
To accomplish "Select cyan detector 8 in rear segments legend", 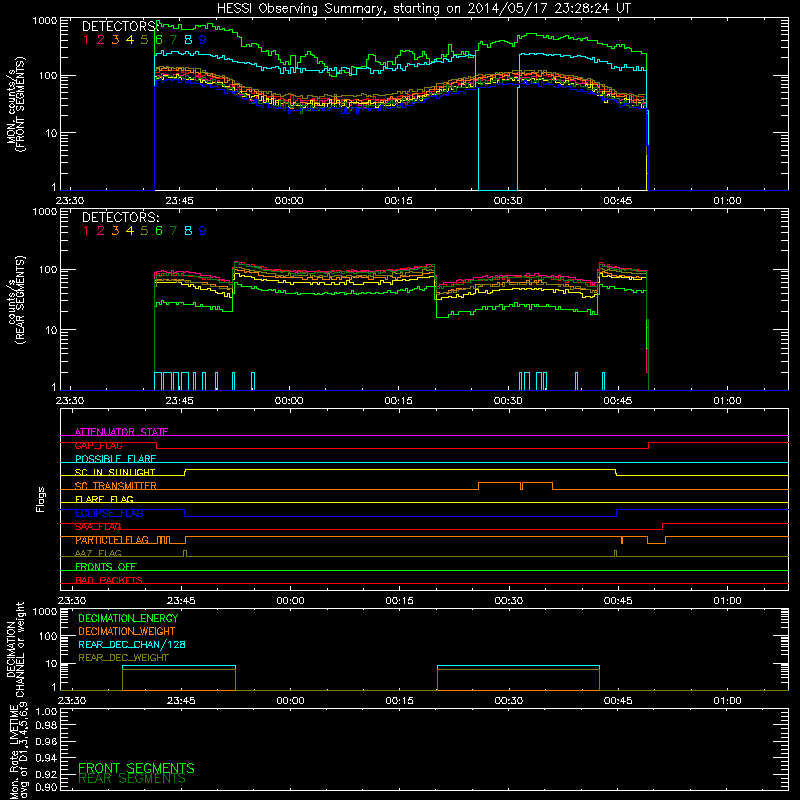I will point(188,231).
